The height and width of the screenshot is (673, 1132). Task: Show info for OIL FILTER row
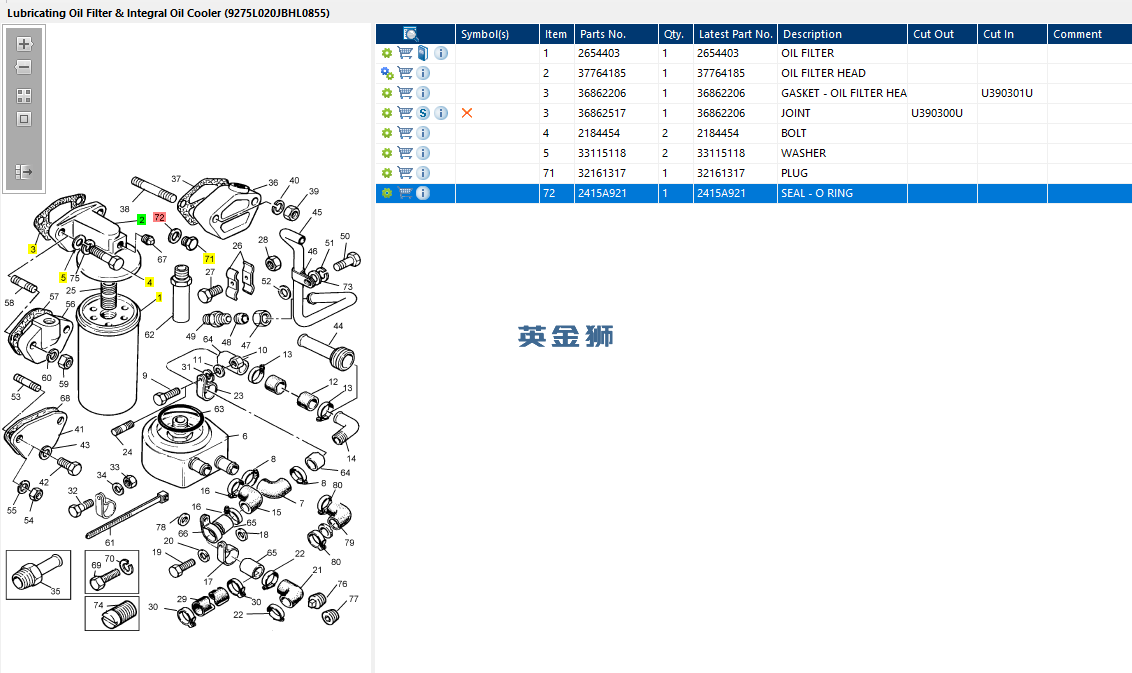point(441,53)
